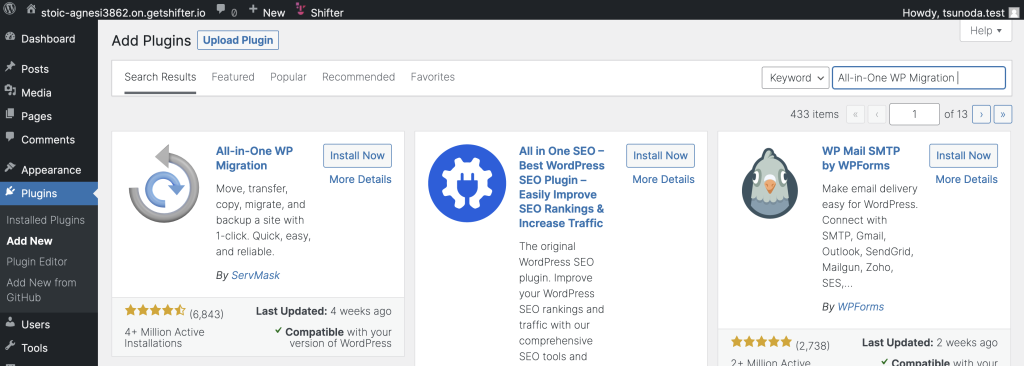Click the Upload Plugin button
The image size is (1024, 366).
coord(238,41)
